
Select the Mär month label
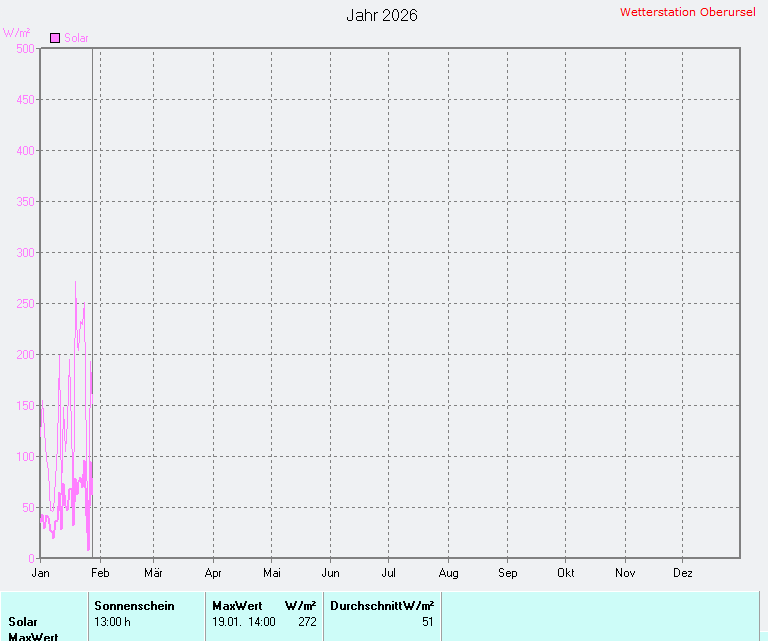[153, 573]
